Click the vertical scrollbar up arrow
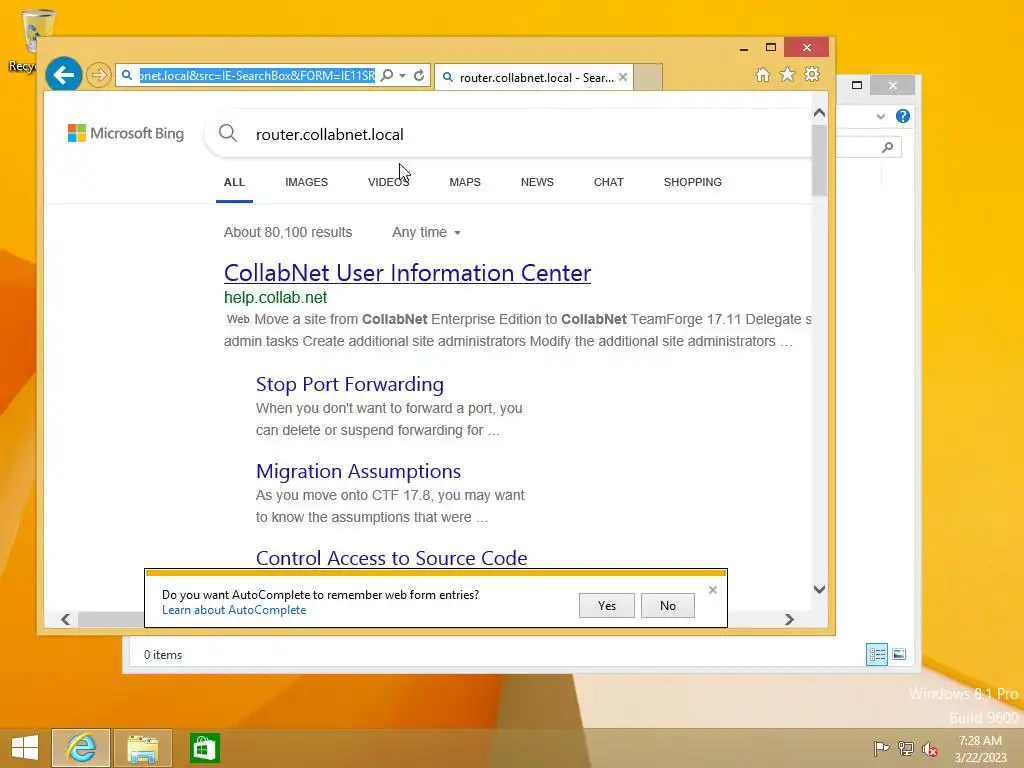The image size is (1024, 768). pos(820,113)
